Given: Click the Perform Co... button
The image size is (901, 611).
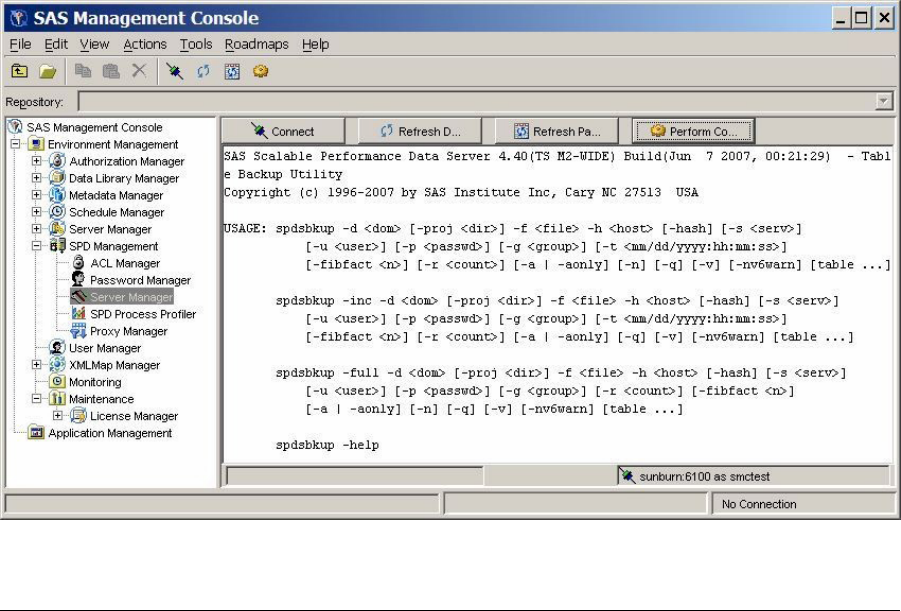Looking at the screenshot, I should [x=694, y=131].
